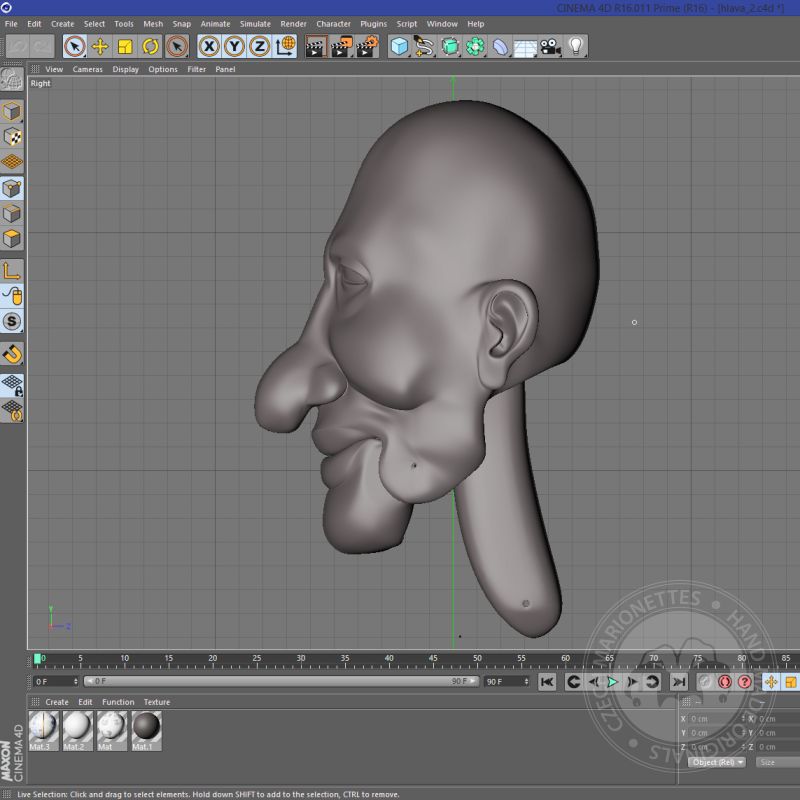Image resolution: width=800 pixels, height=800 pixels.
Task: Open the Object (Rel) coordinate dropdown
Action: click(717, 762)
